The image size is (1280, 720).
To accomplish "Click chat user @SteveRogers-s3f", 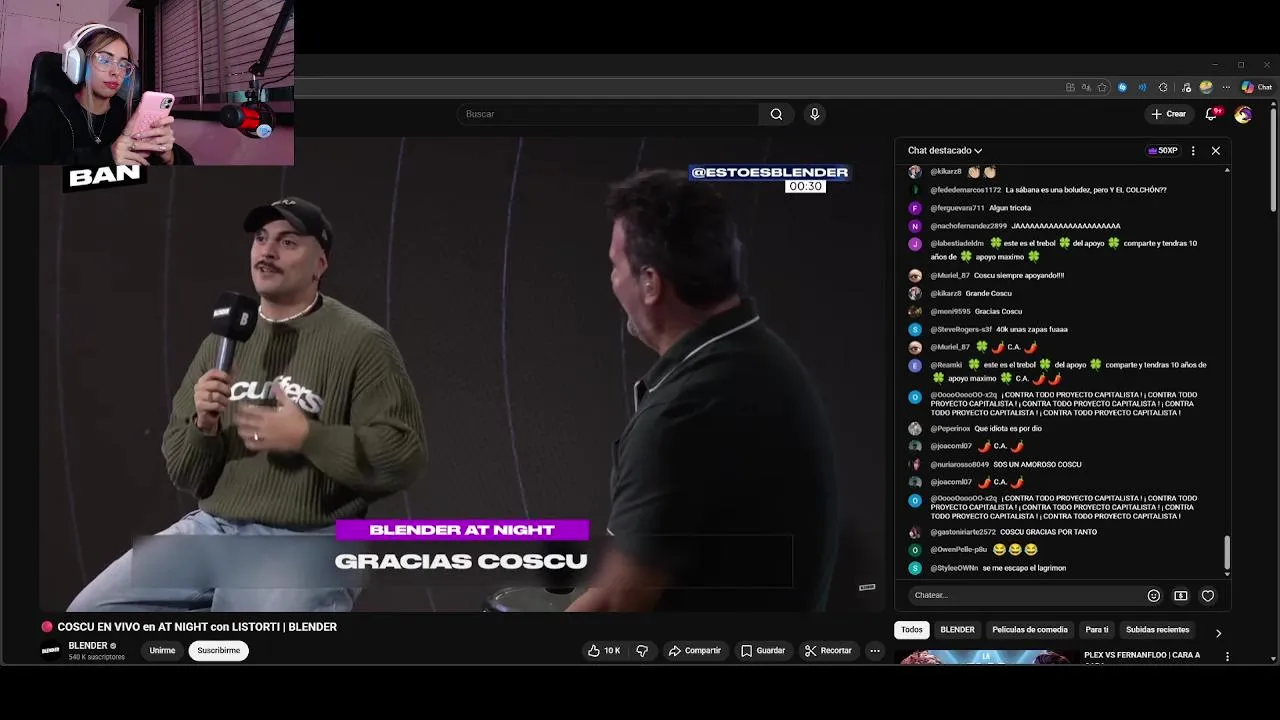I will click(961, 330).
